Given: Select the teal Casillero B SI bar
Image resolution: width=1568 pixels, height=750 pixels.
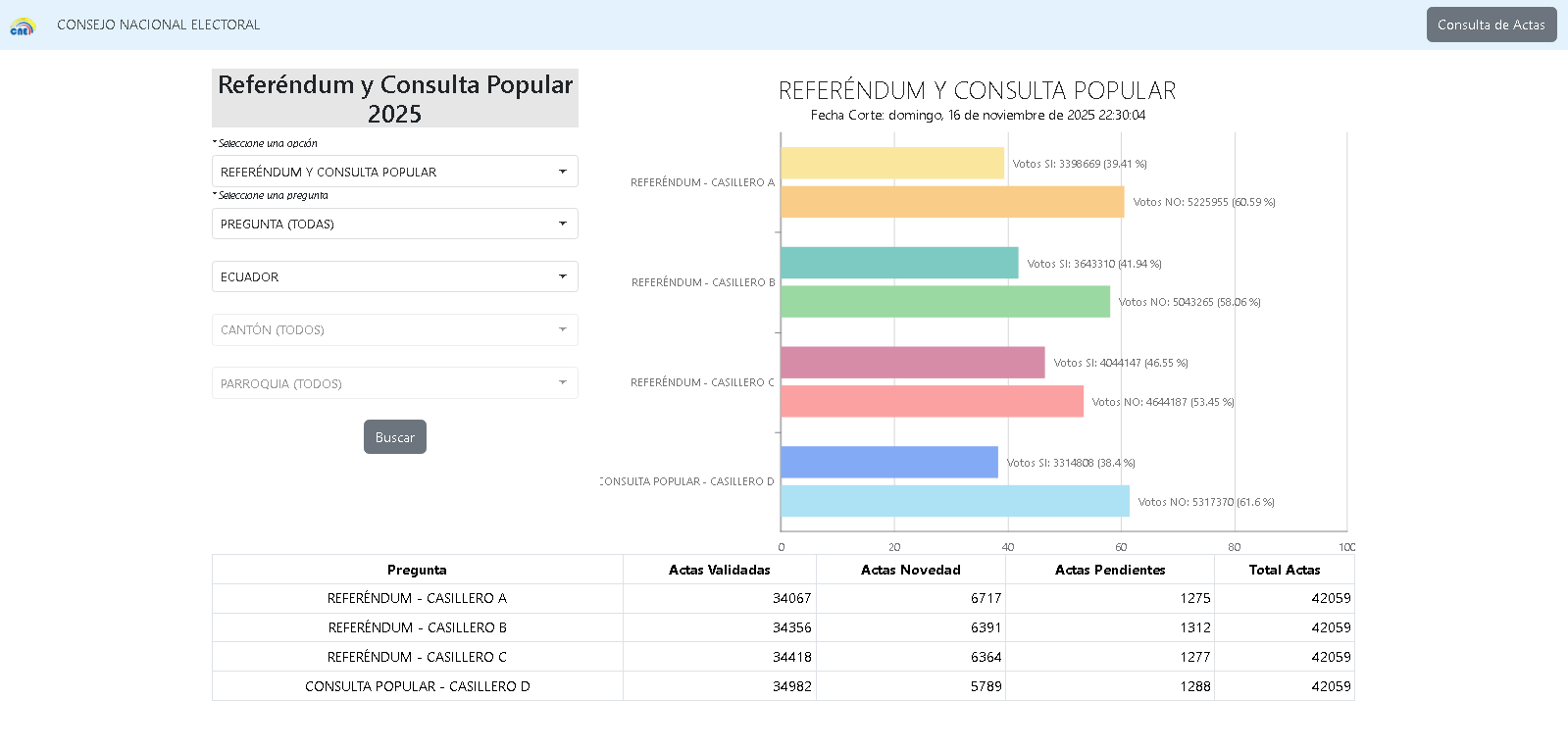Looking at the screenshot, I should [x=899, y=263].
